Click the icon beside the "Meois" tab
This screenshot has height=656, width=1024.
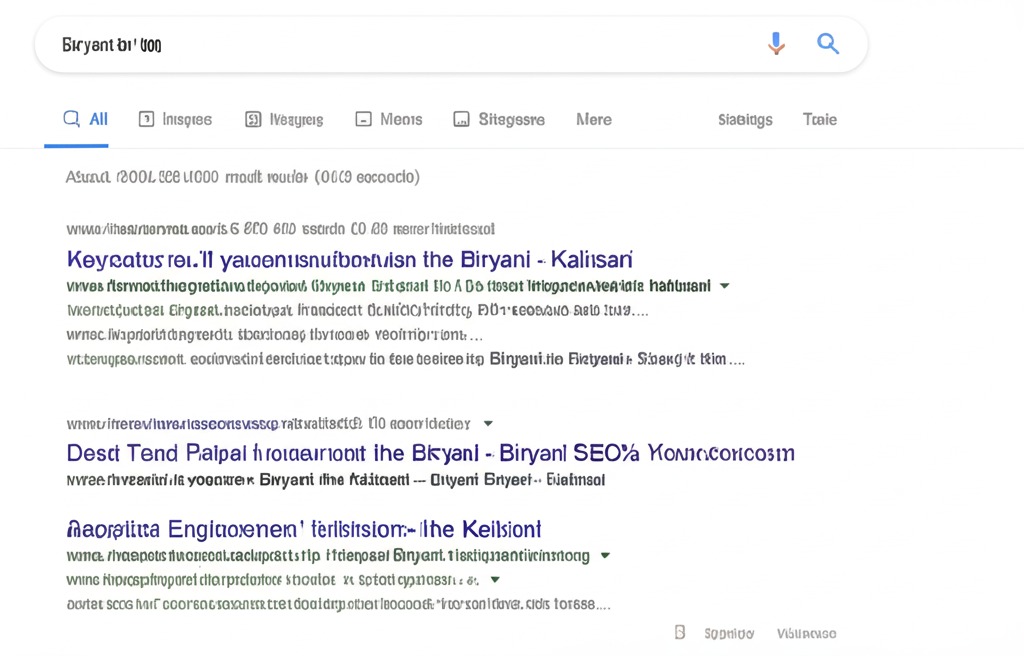pyautogui.click(x=364, y=119)
